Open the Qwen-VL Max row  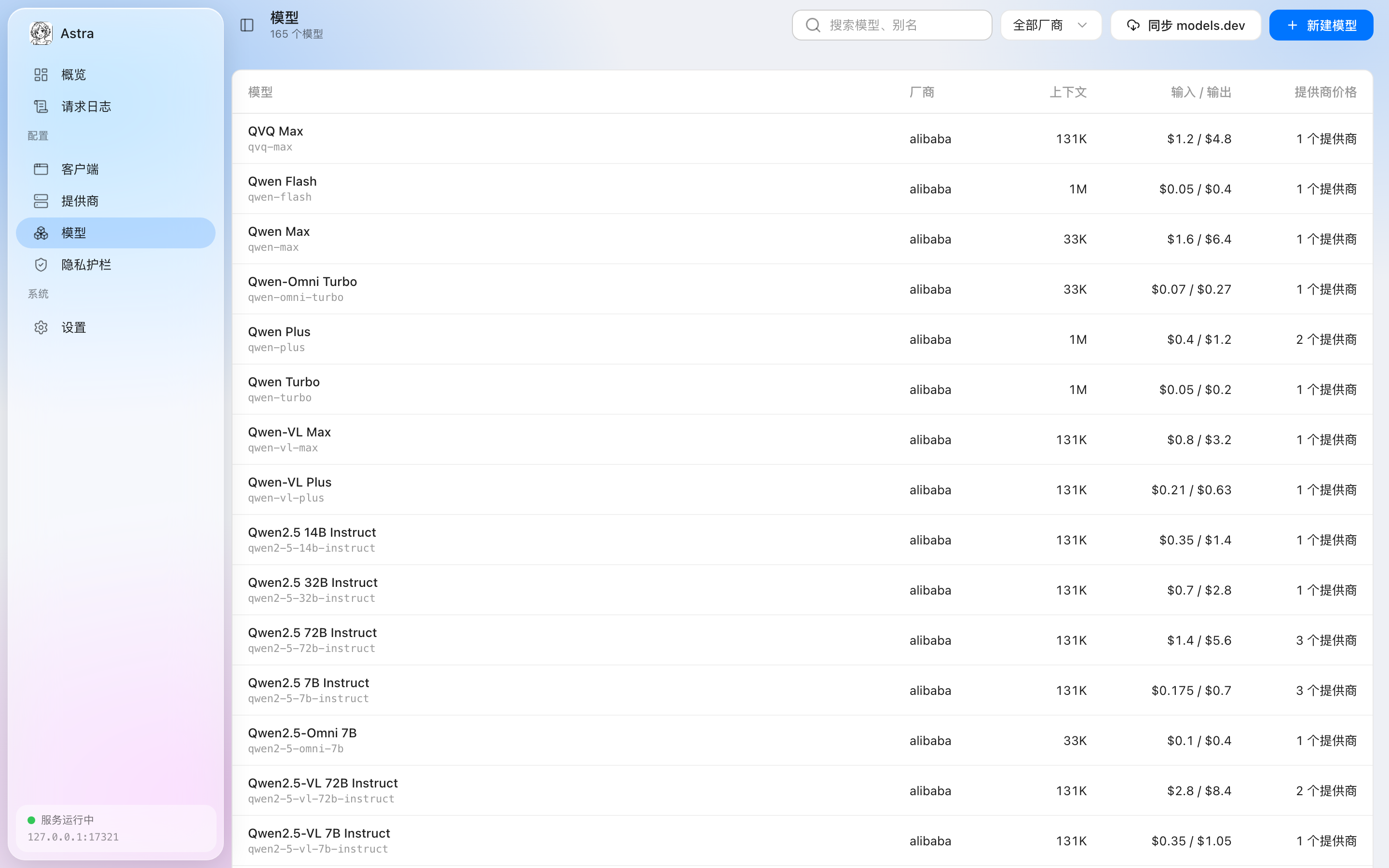tap(803, 439)
